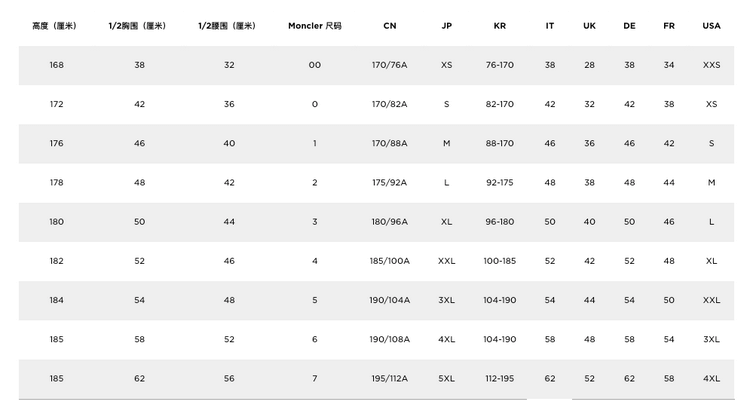
Task: Select the 175/92A CN size cell
Action: [x=390, y=183]
